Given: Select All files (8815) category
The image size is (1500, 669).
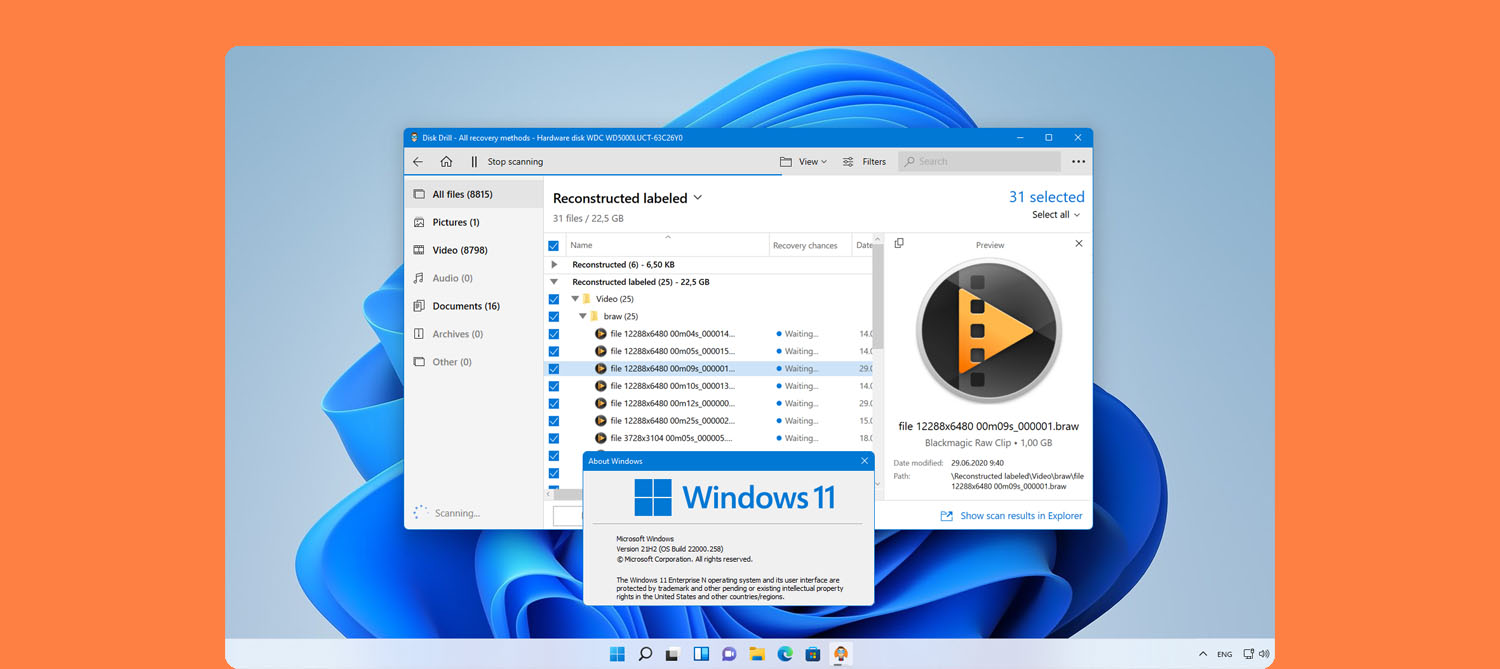Looking at the screenshot, I should pos(474,194).
